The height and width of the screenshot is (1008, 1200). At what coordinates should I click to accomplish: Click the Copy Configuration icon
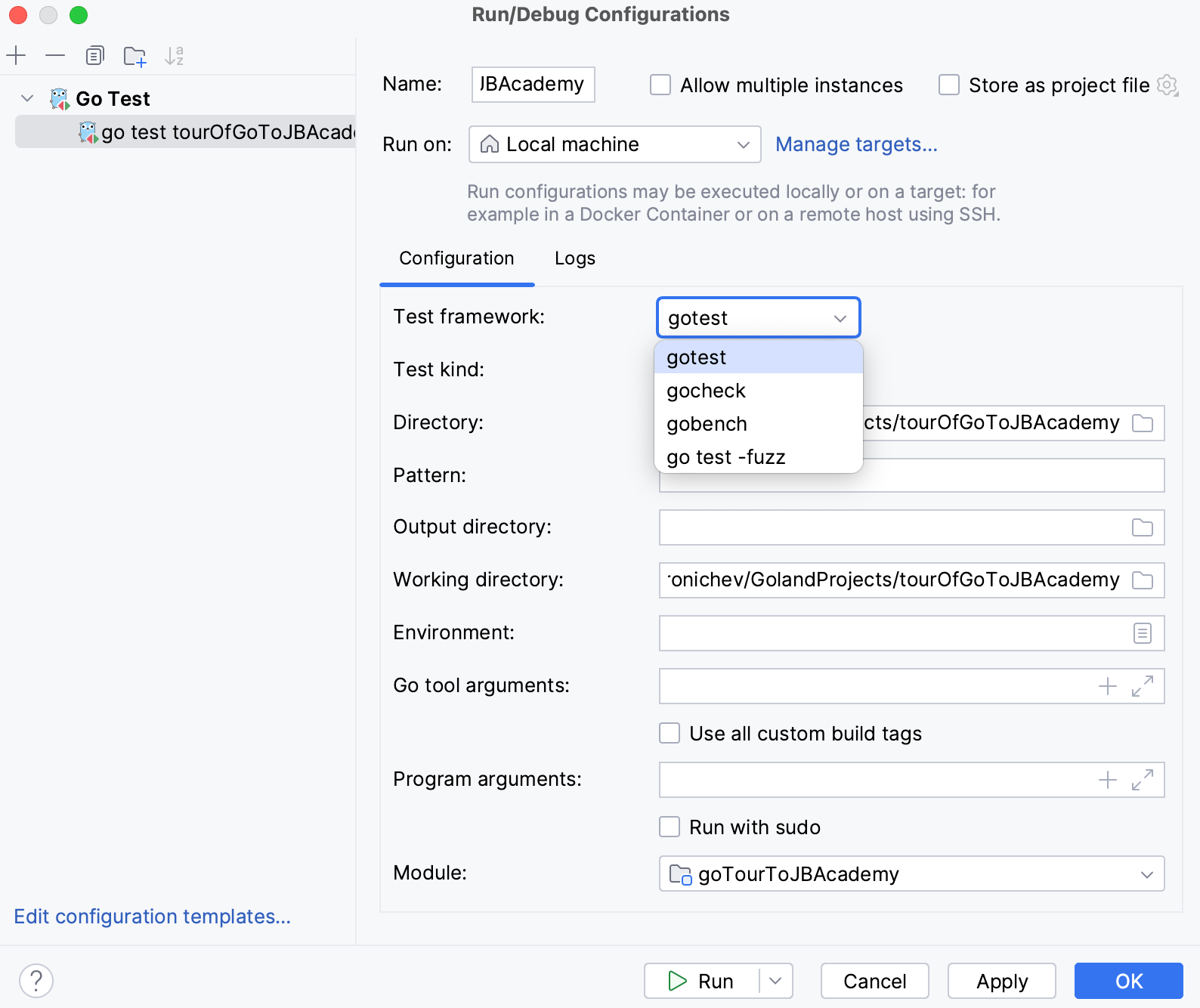pos(94,56)
